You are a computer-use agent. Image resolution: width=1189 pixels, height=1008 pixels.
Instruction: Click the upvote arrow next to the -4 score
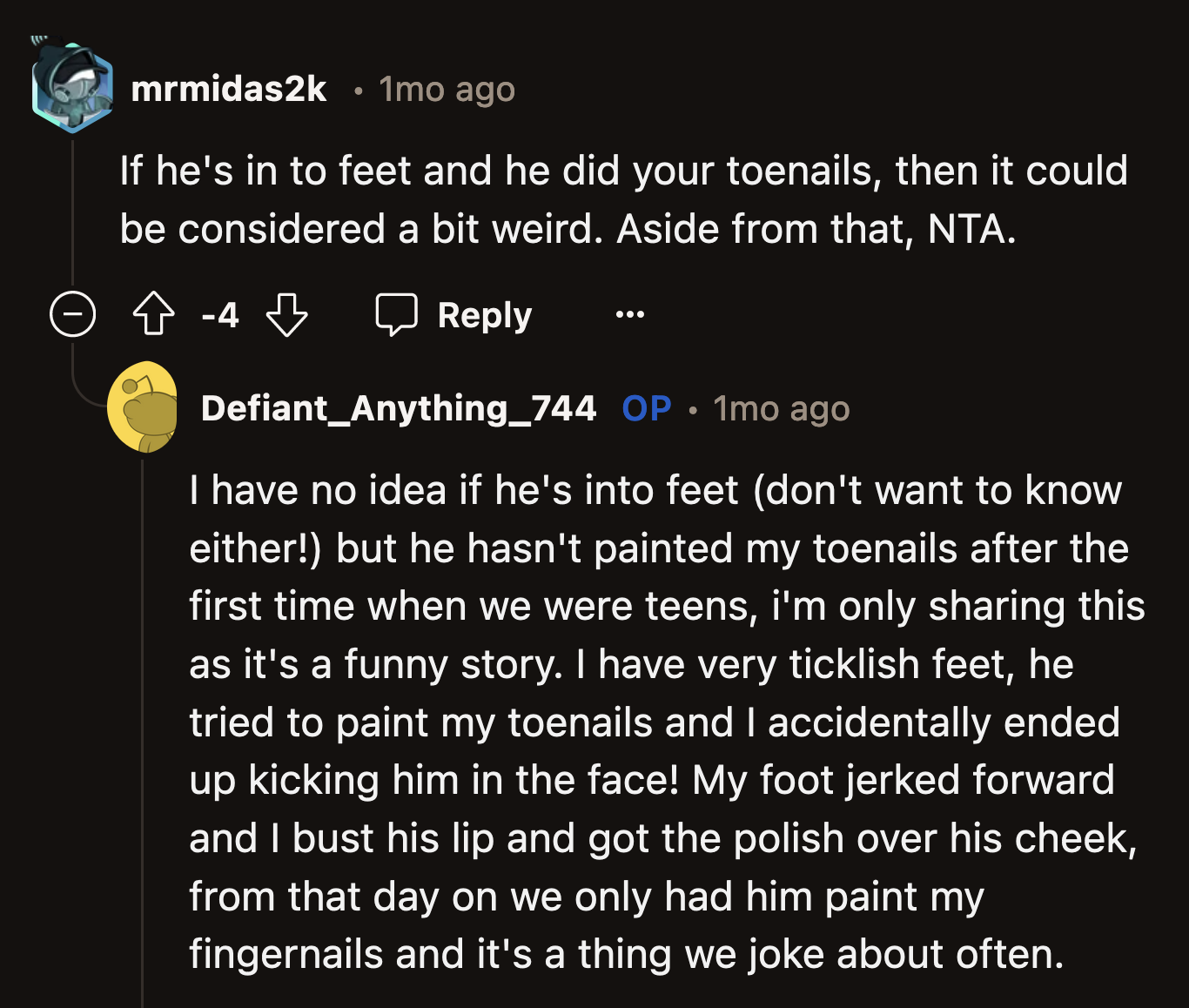tap(153, 315)
